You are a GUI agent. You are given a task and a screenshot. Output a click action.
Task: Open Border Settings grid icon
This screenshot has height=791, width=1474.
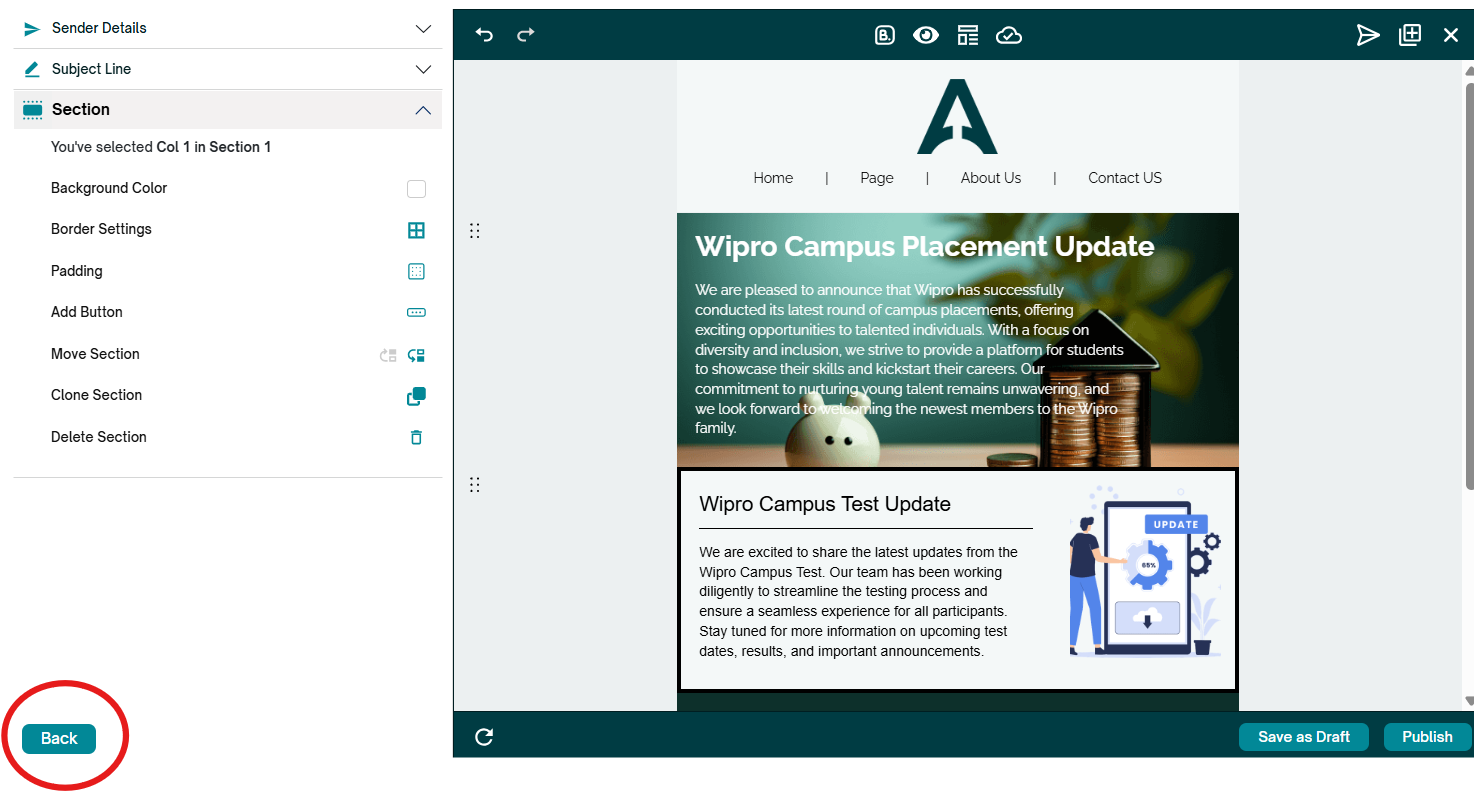[x=416, y=230]
